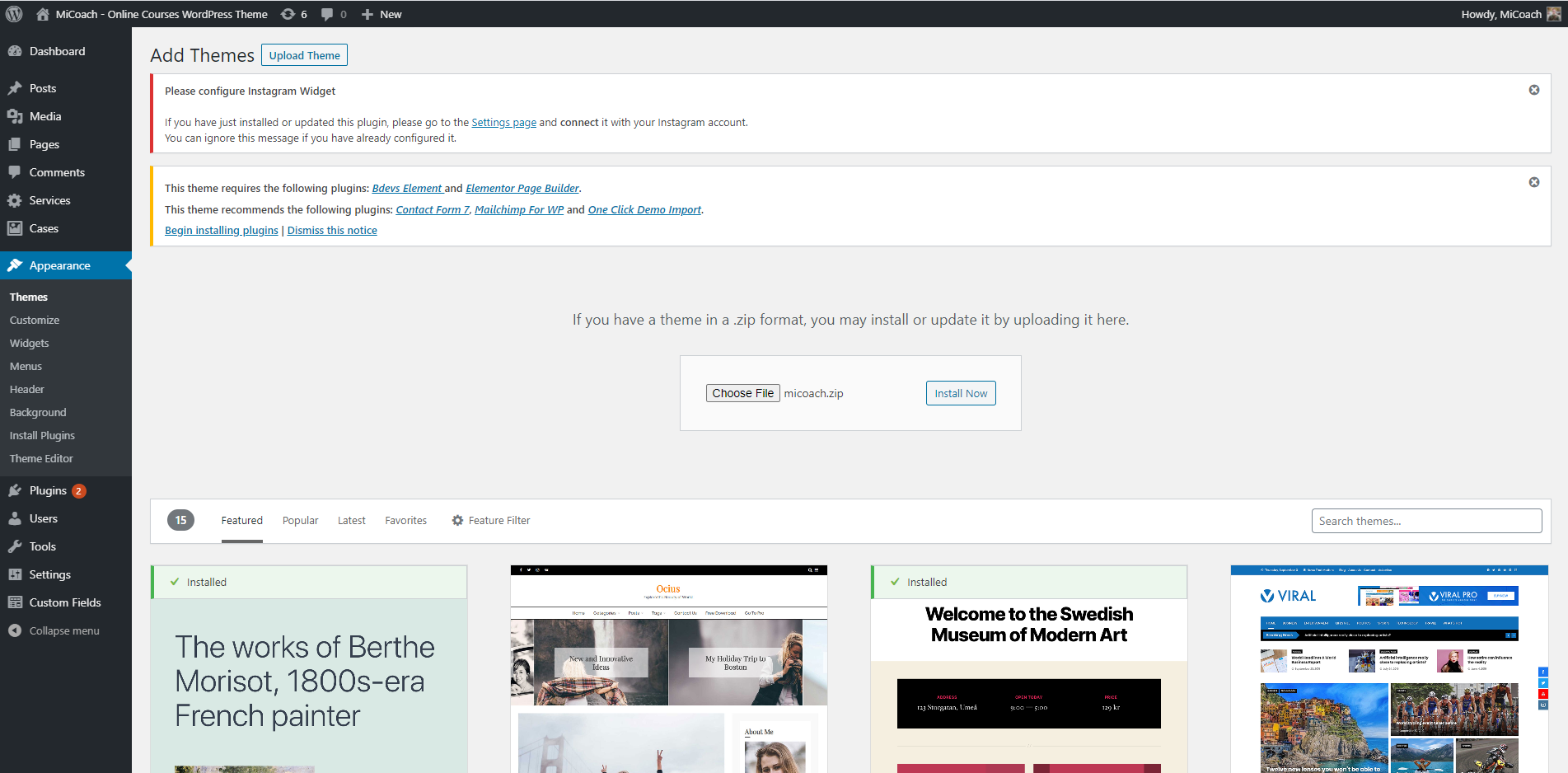The height and width of the screenshot is (773, 1568).
Task: Open Elementor Page Builder link
Action: (522, 188)
